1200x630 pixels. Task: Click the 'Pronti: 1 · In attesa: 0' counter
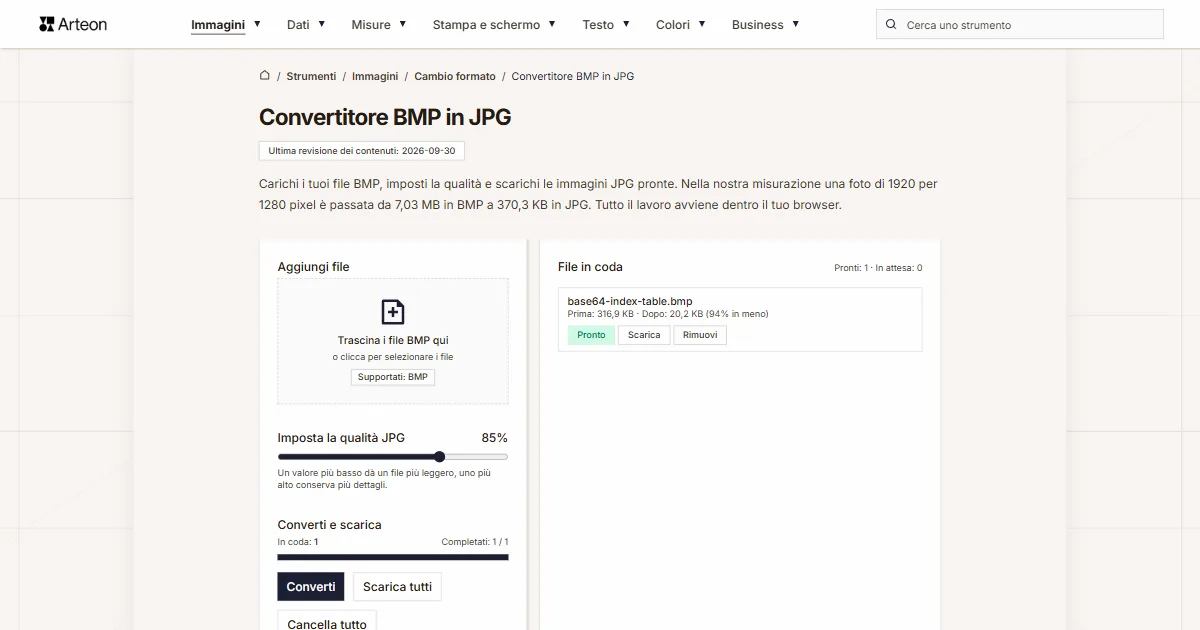878,268
